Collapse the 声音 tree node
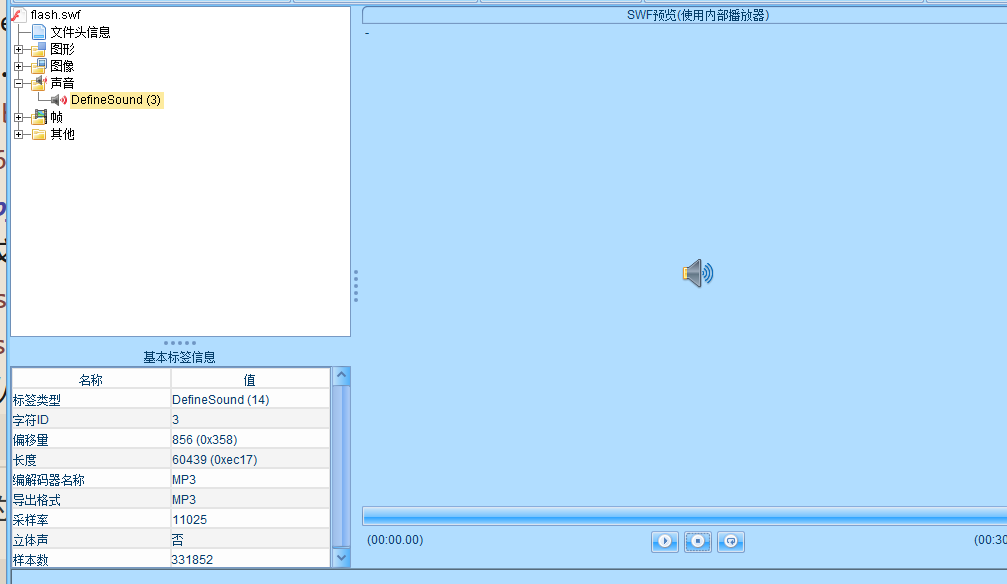This screenshot has width=1007, height=584. (19, 84)
